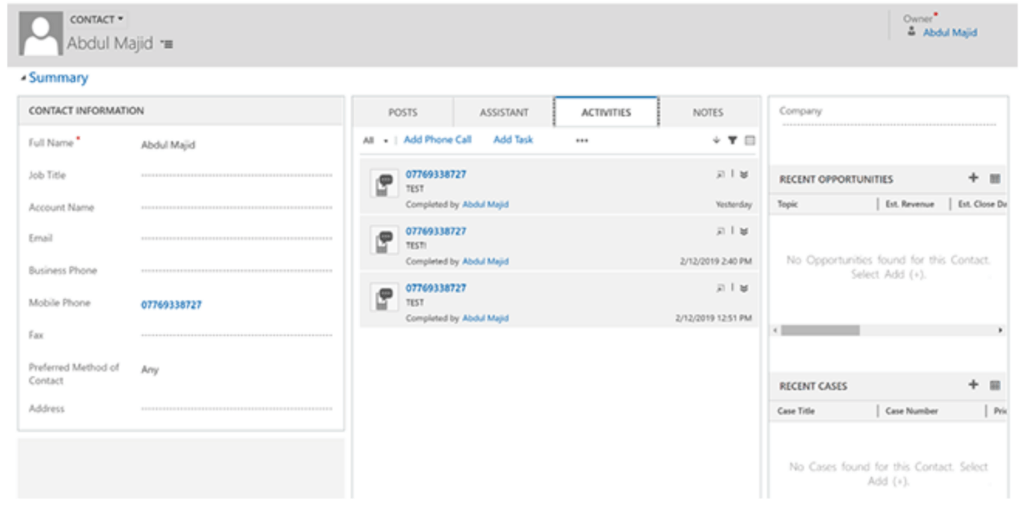The height and width of the screenshot is (510, 1024).
Task: Open the All activities filter dropdown
Action: click(375, 141)
